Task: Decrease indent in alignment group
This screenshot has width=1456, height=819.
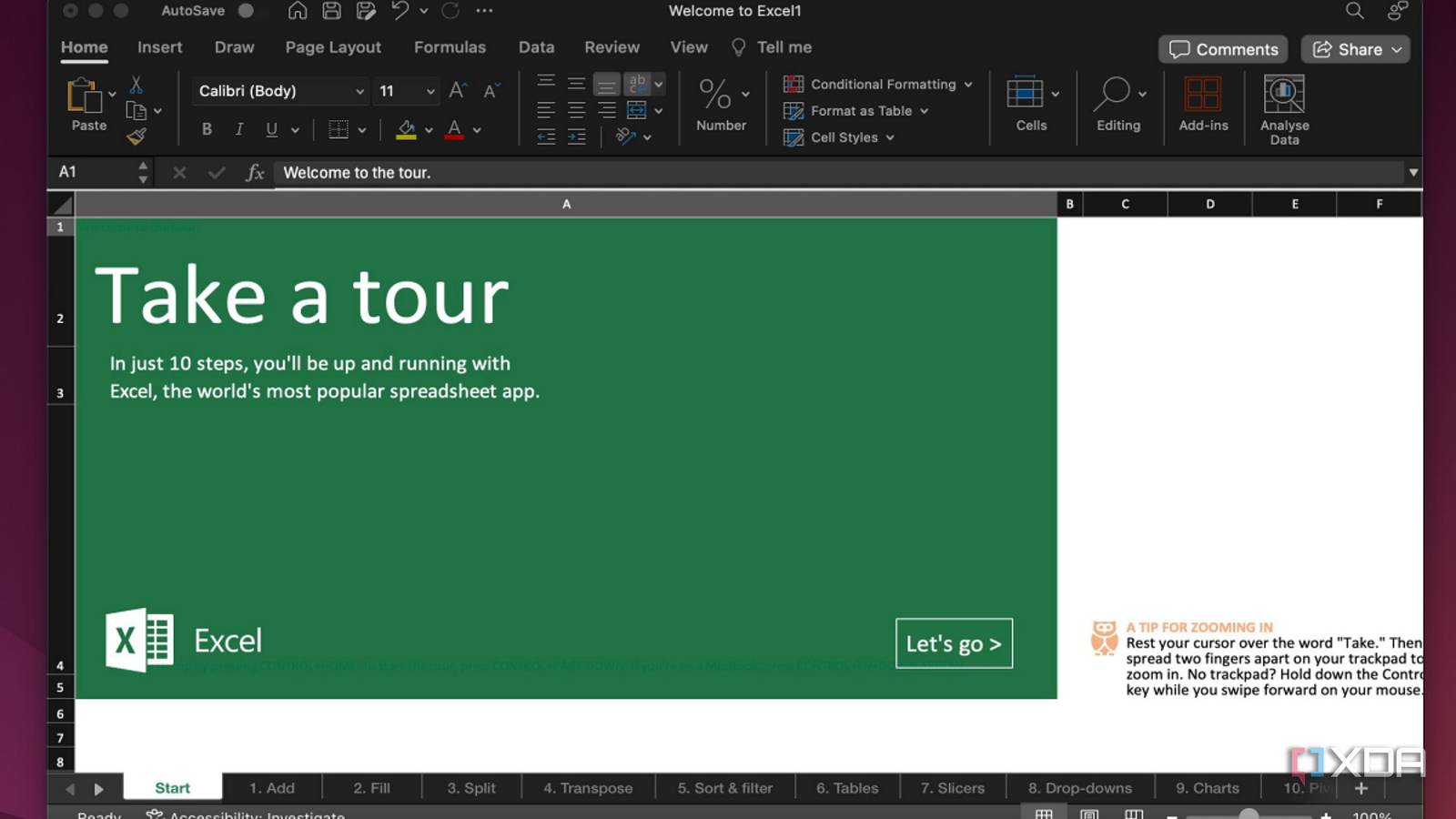Action: [546, 137]
